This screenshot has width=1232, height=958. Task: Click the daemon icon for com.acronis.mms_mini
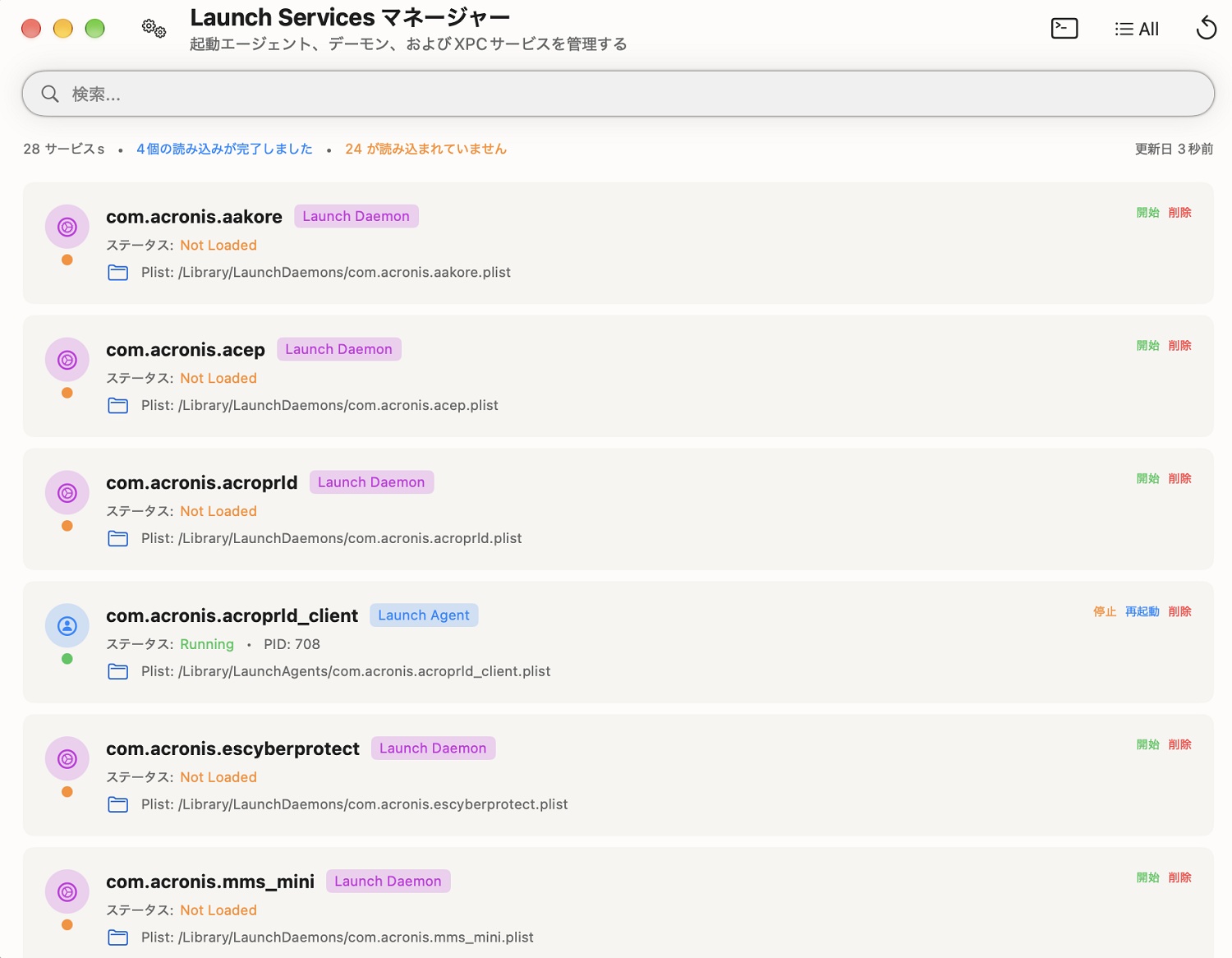click(x=67, y=892)
